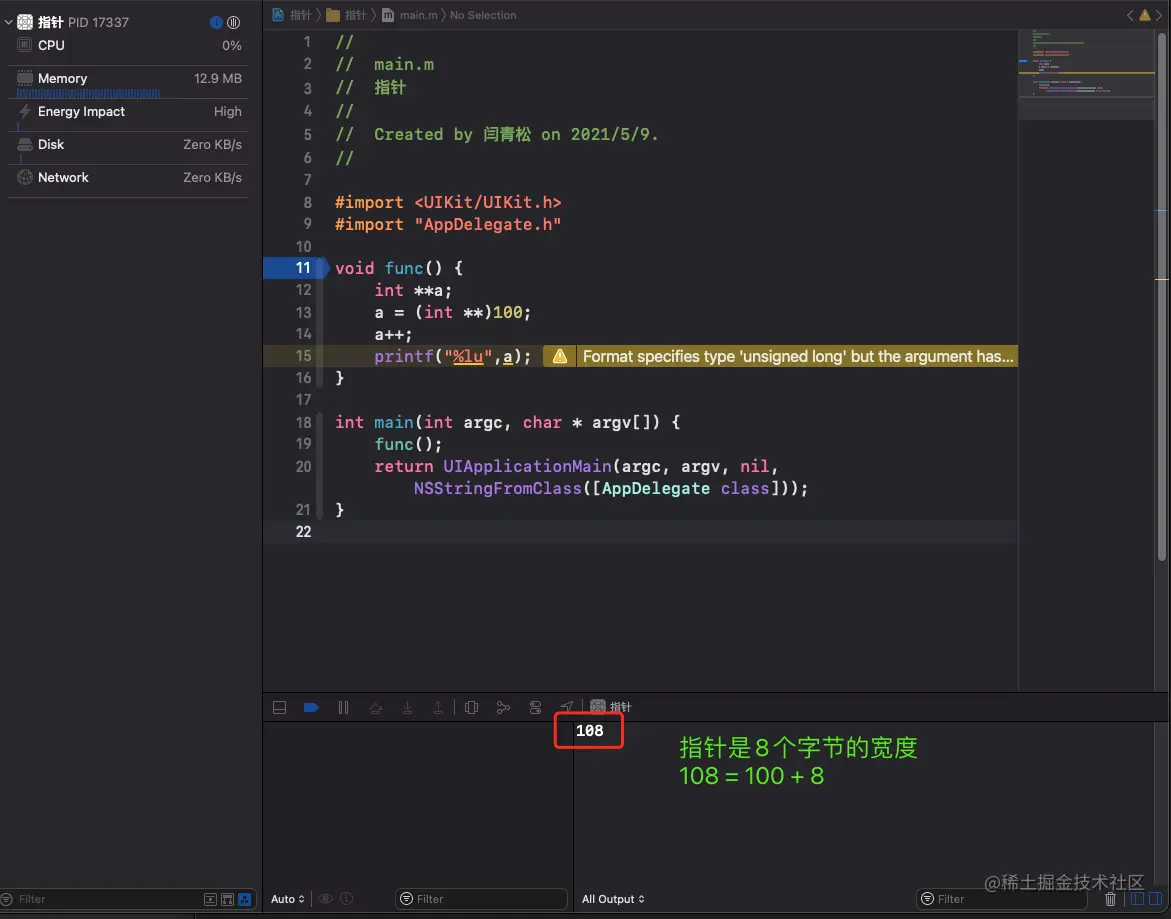
Task: Open the Auto variables scope dropdown
Action: 288,899
